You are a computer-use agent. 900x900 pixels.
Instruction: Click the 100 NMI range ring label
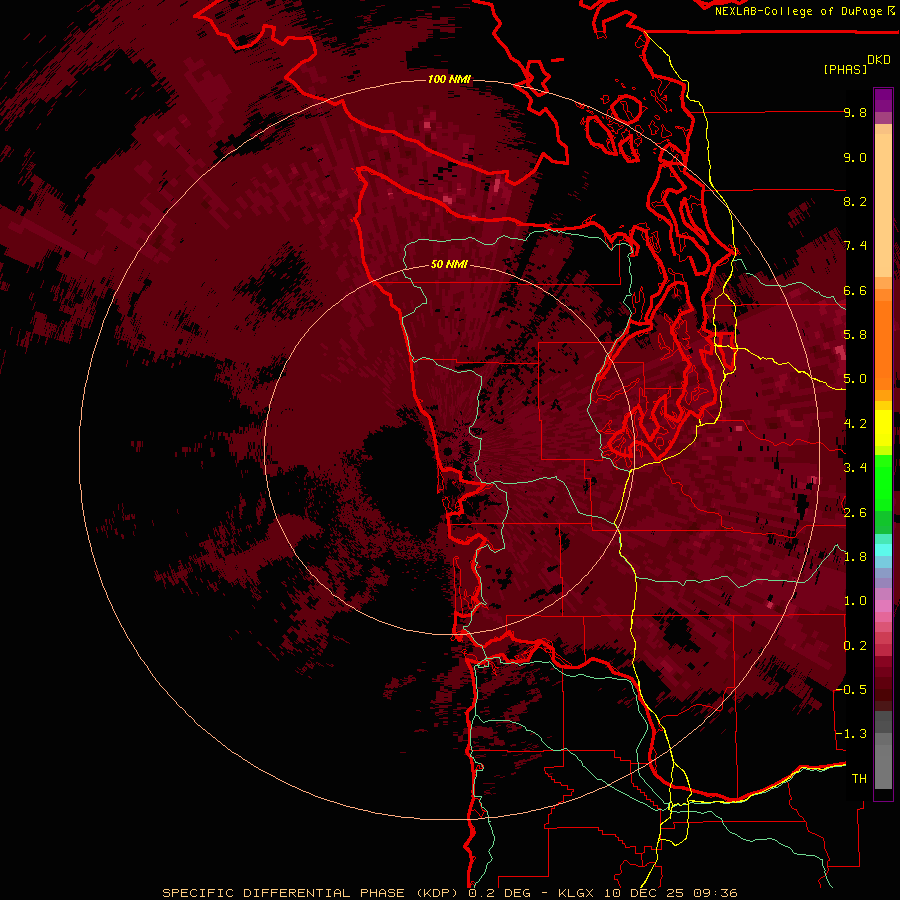(x=449, y=79)
